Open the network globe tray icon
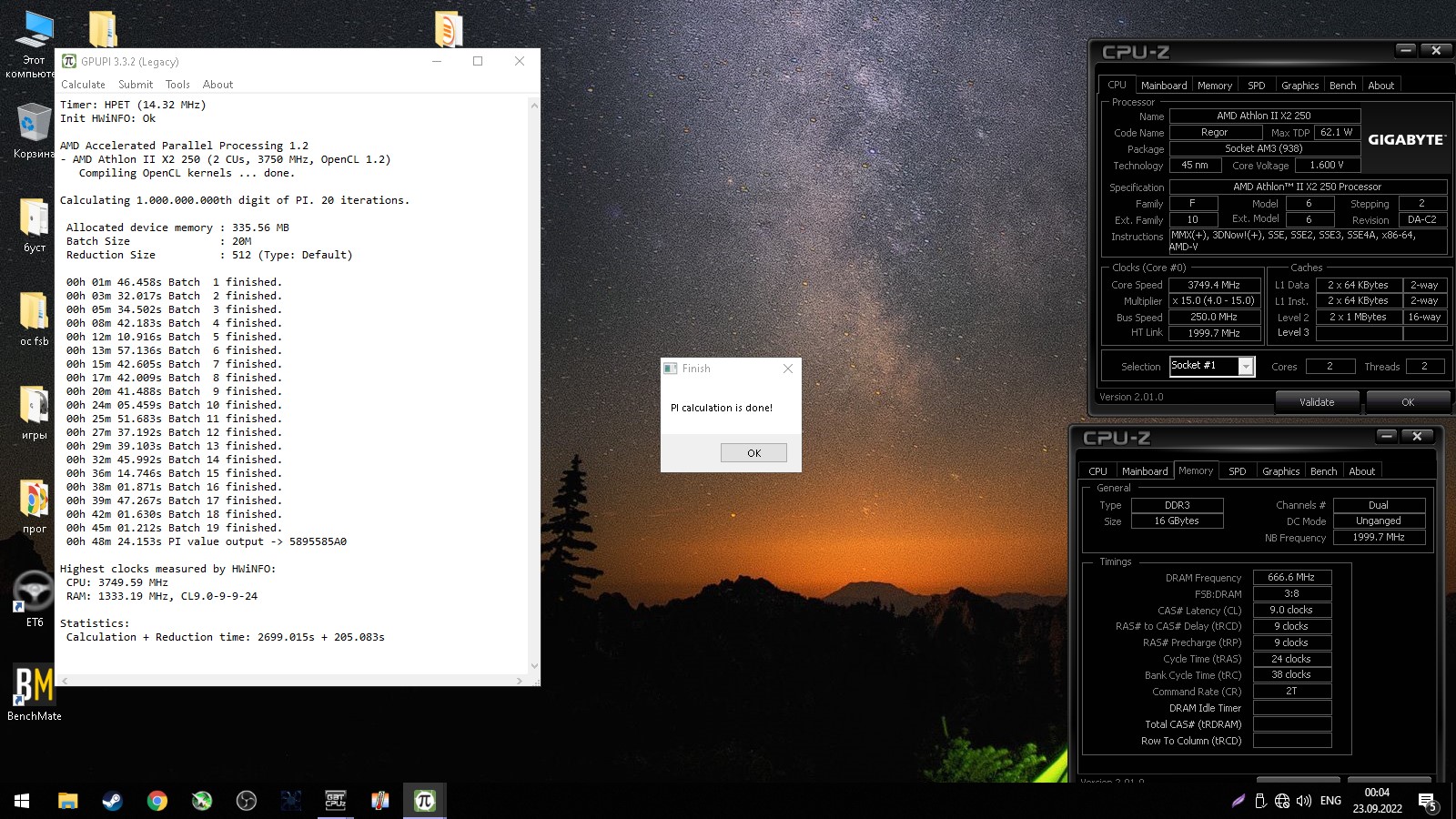 click(1282, 801)
